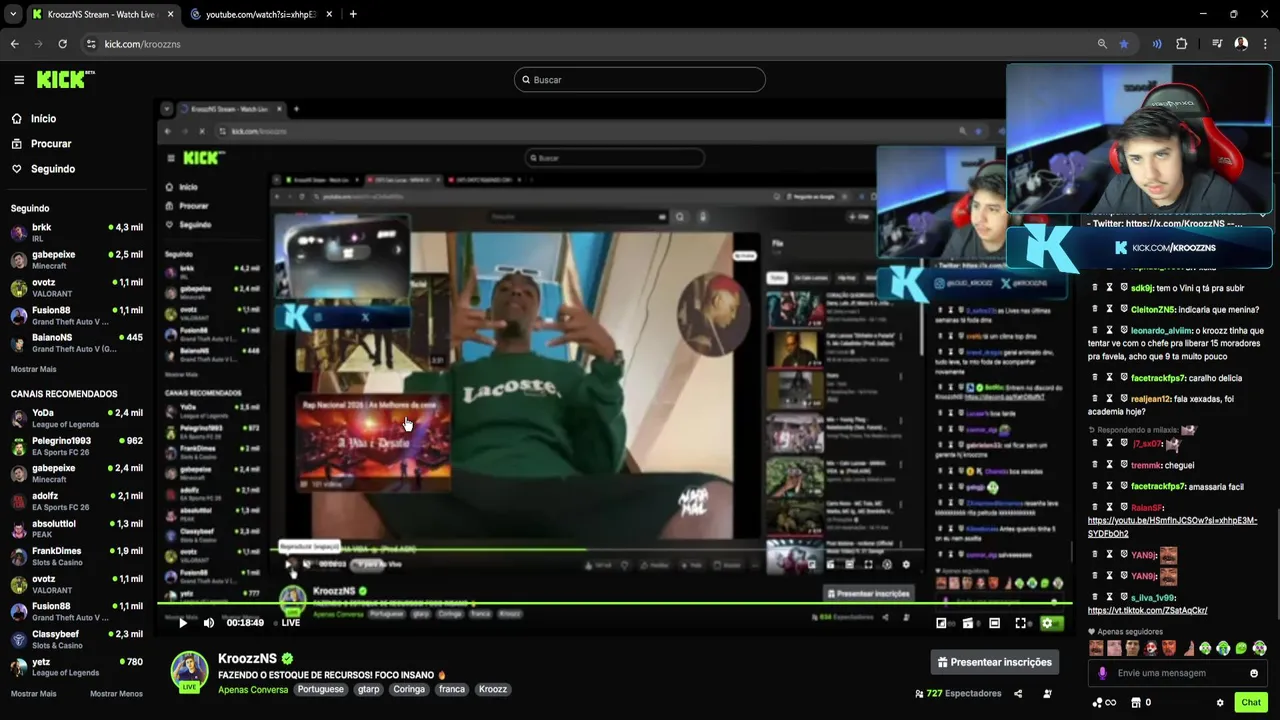
Task: Open followed channel Fusion88
Action: [x=76, y=315]
